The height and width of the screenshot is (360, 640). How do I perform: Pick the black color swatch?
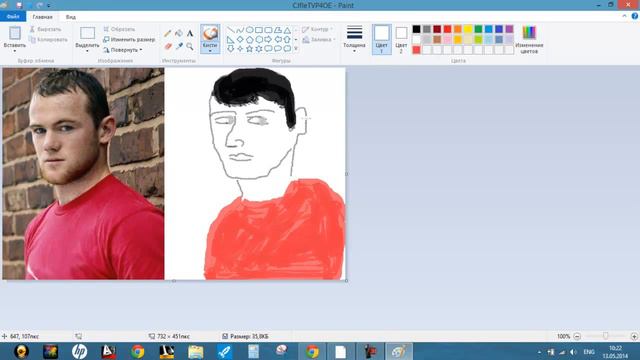(416, 29)
